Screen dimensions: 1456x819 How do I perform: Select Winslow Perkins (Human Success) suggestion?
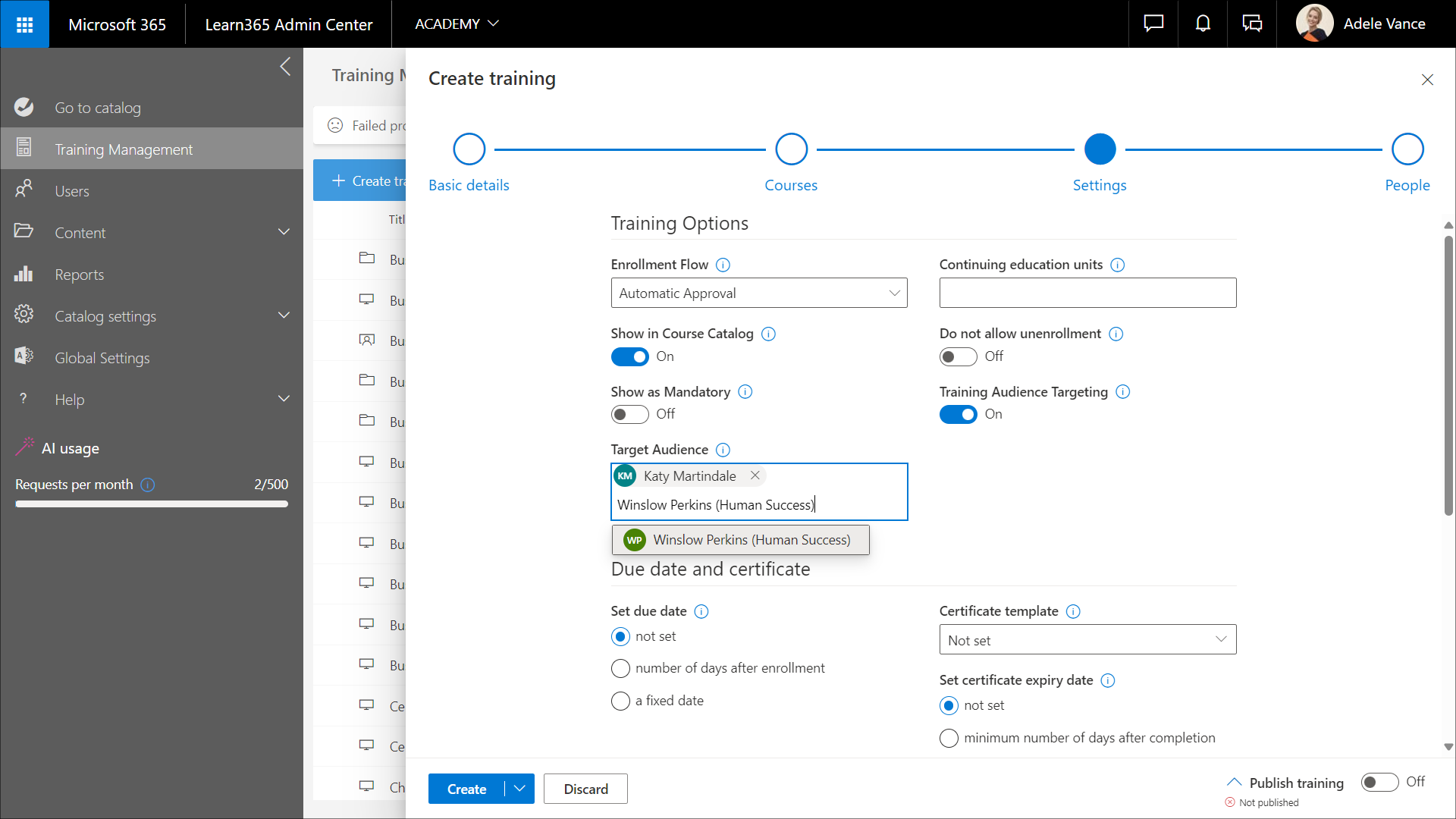740,540
